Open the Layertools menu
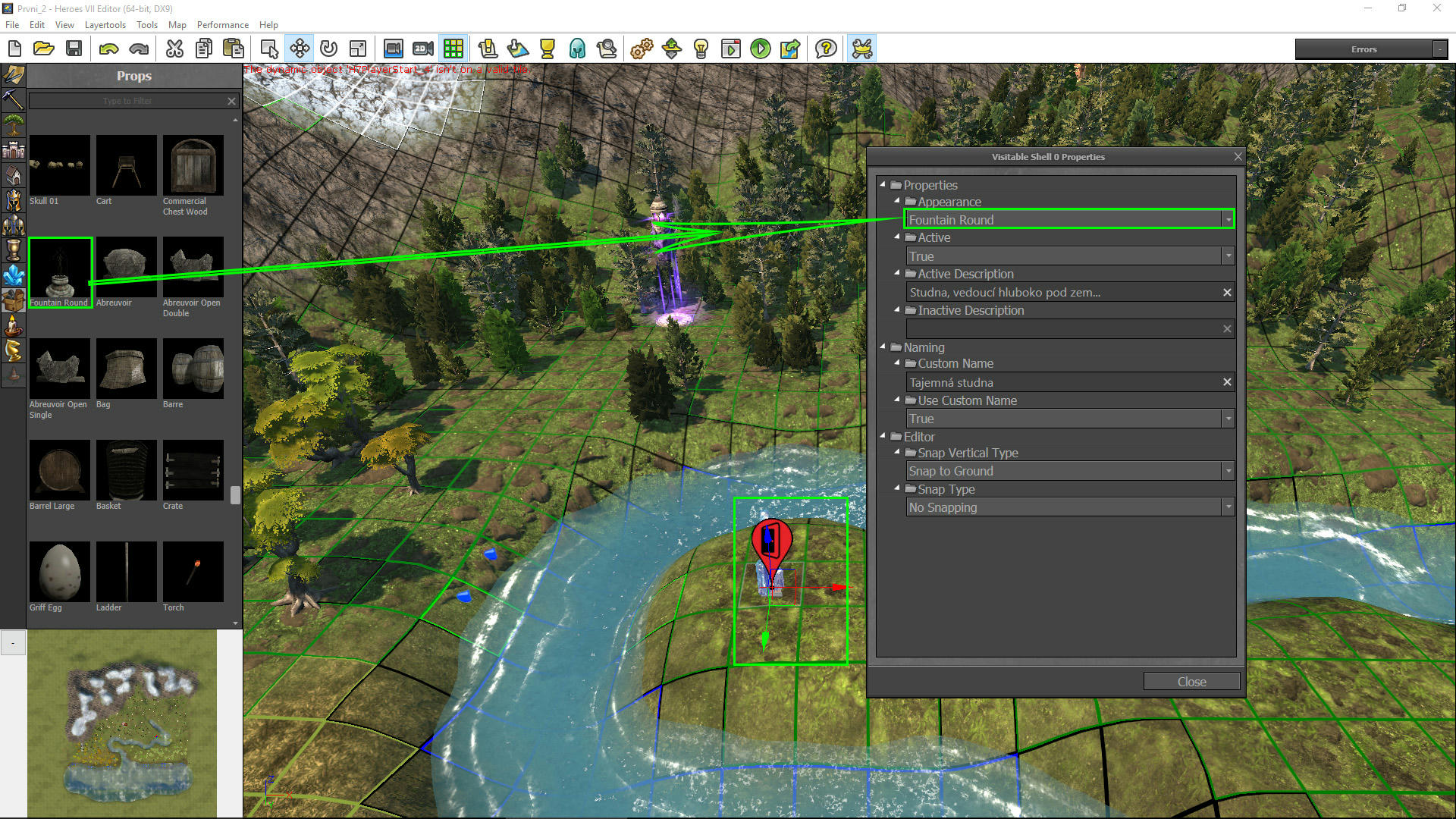Image resolution: width=1456 pixels, height=819 pixels. pyautogui.click(x=105, y=25)
